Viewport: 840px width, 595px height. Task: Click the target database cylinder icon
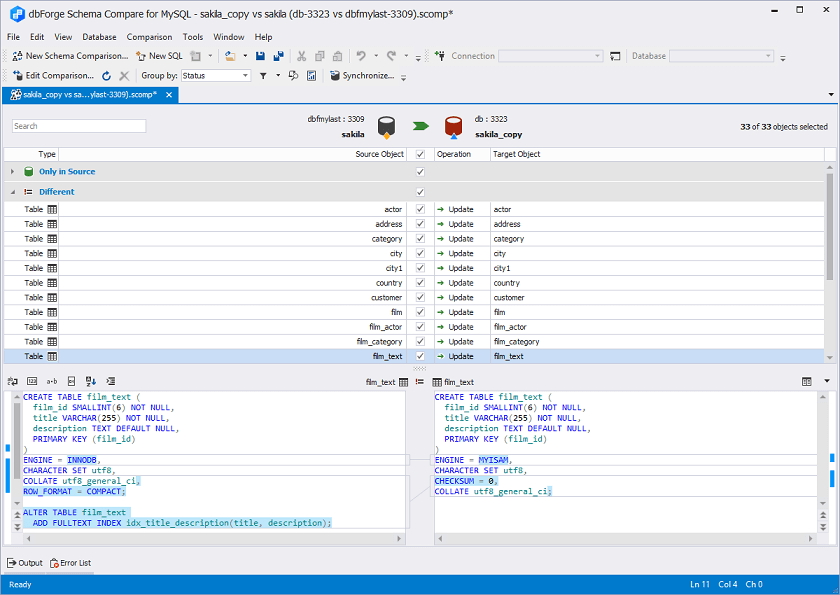tap(454, 127)
